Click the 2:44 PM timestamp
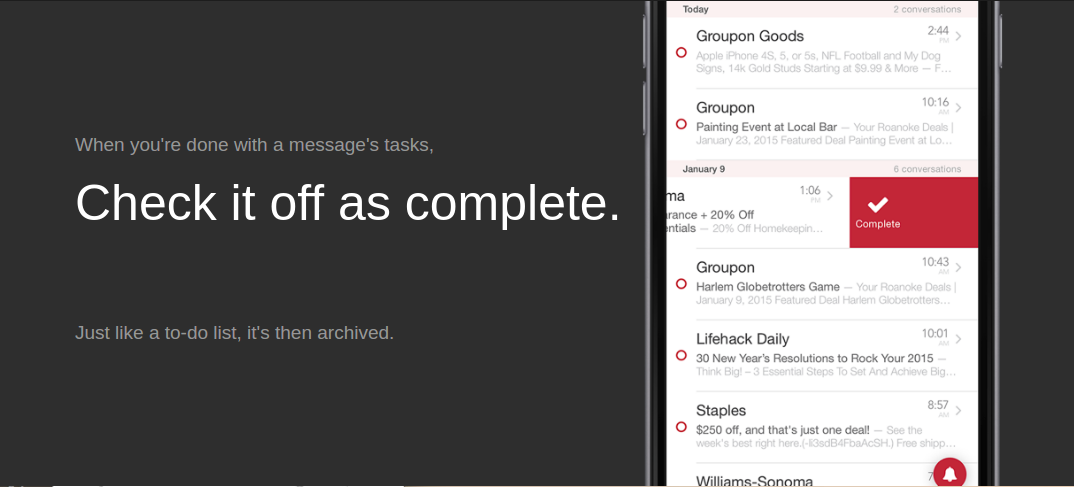1074x487 pixels. click(x=938, y=34)
